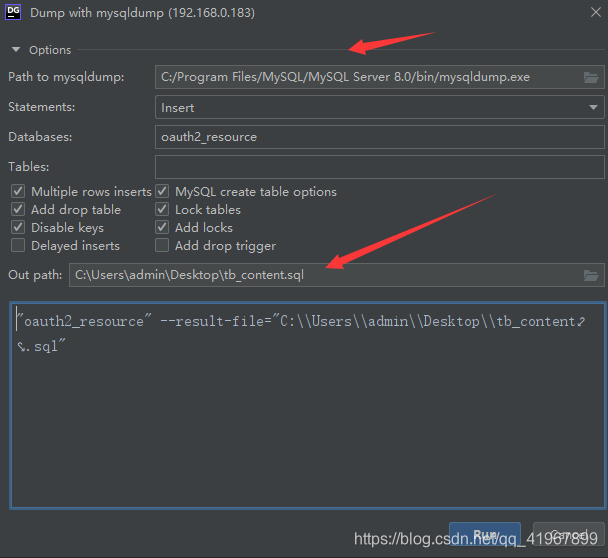Click the empty Tables field
608x558 pixels.
pos(380,167)
